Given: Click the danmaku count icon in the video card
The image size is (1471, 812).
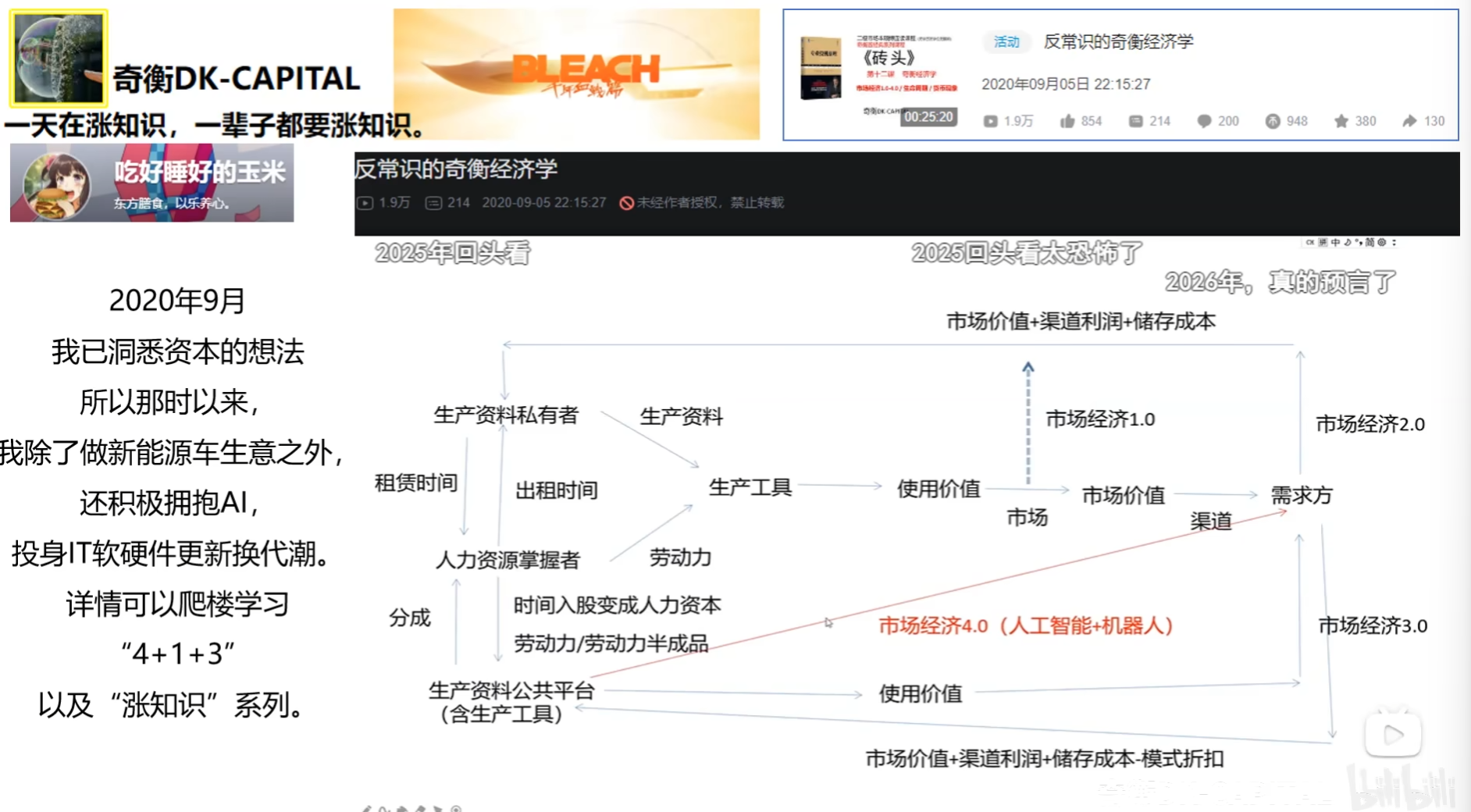Looking at the screenshot, I should pos(1136,121).
